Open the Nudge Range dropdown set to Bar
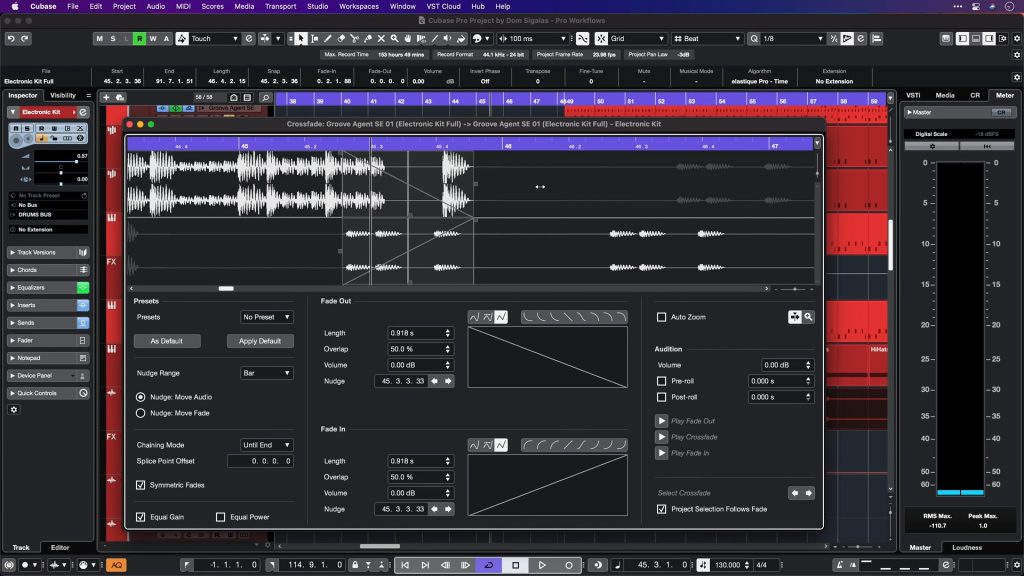 [266, 373]
